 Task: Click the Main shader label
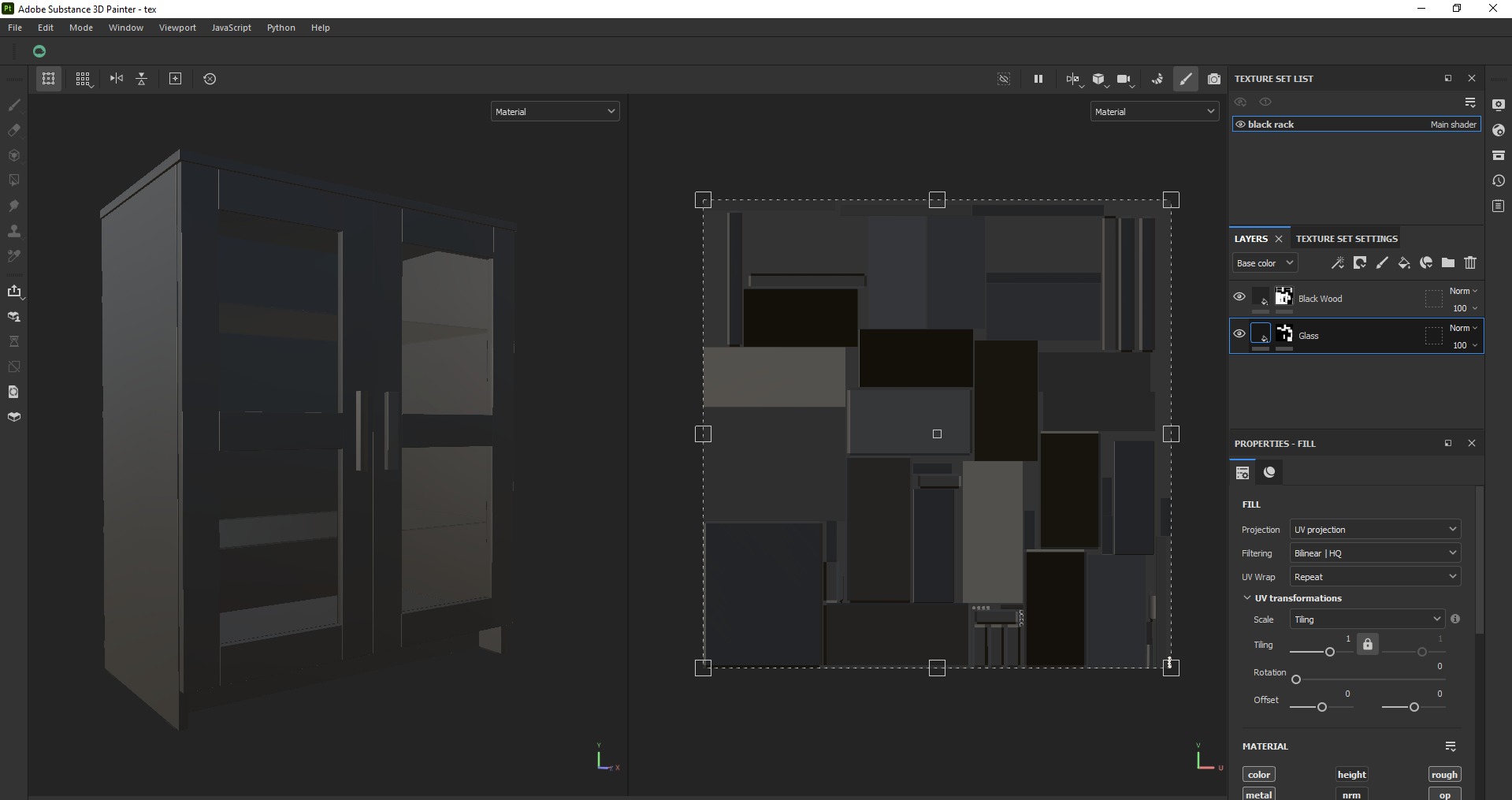[1454, 125]
